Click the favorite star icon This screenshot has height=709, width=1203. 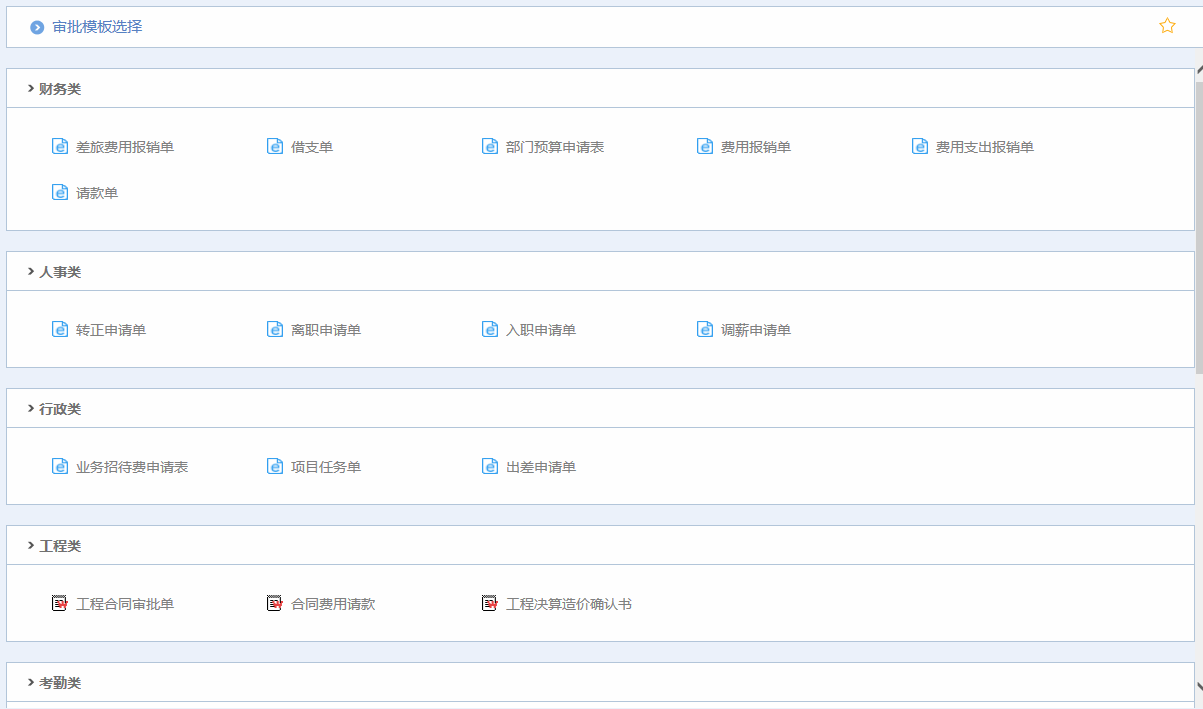[1167, 26]
